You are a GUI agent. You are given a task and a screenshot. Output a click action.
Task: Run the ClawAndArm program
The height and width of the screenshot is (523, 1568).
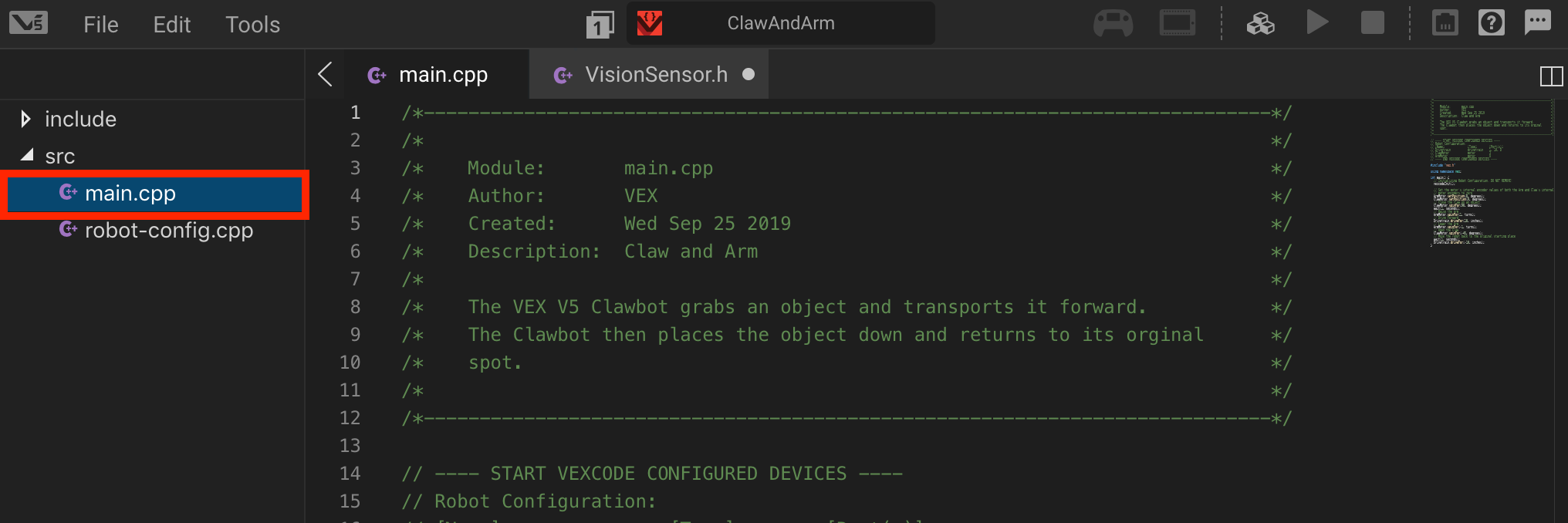(x=1318, y=22)
